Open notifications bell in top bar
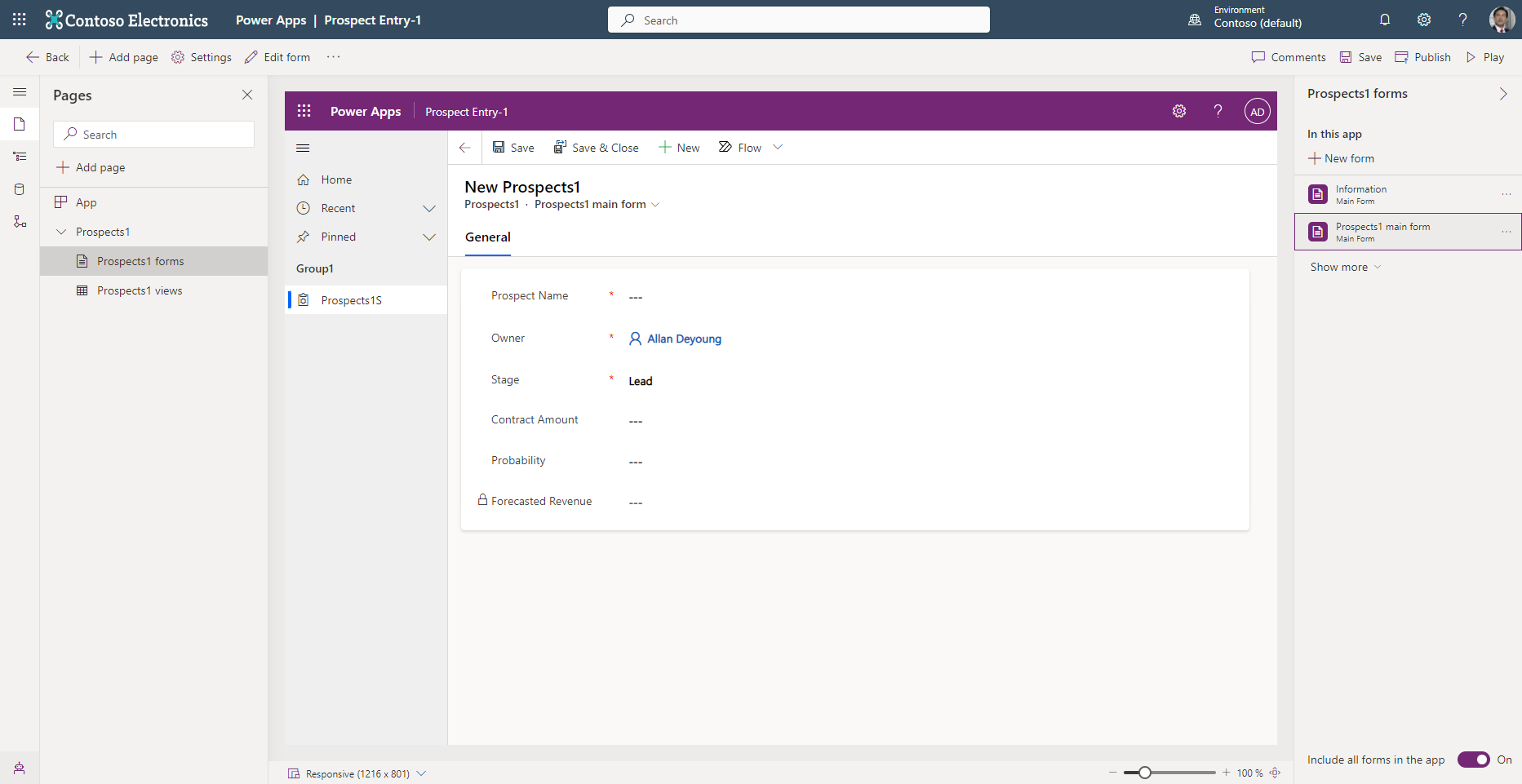 click(x=1385, y=20)
